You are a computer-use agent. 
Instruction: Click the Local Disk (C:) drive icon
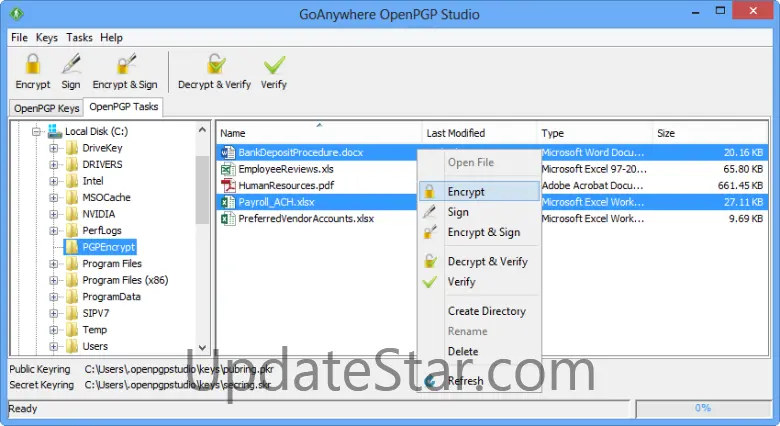click(55, 131)
